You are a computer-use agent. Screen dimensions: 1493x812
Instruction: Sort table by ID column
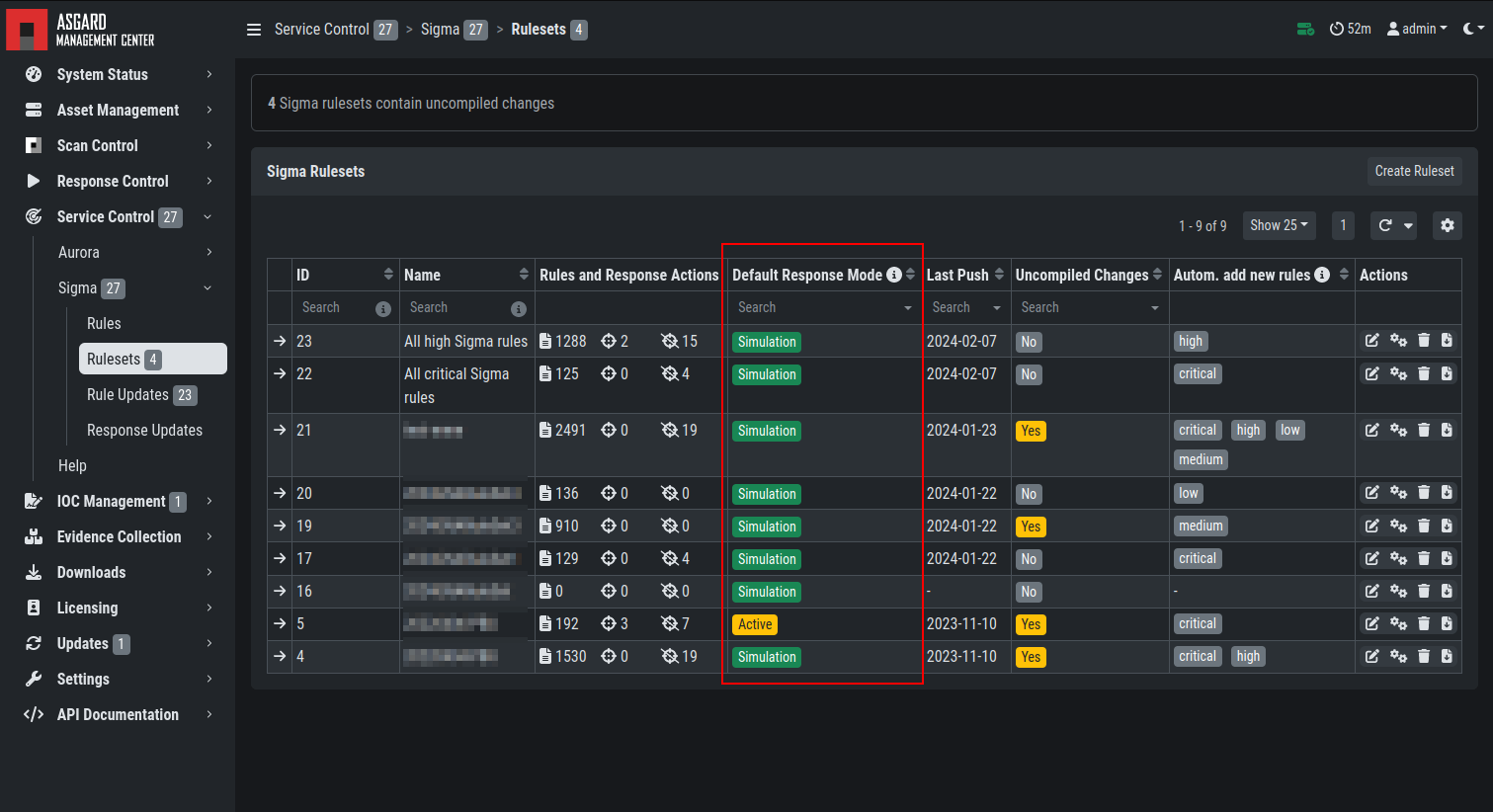pyautogui.click(x=388, y=275)
